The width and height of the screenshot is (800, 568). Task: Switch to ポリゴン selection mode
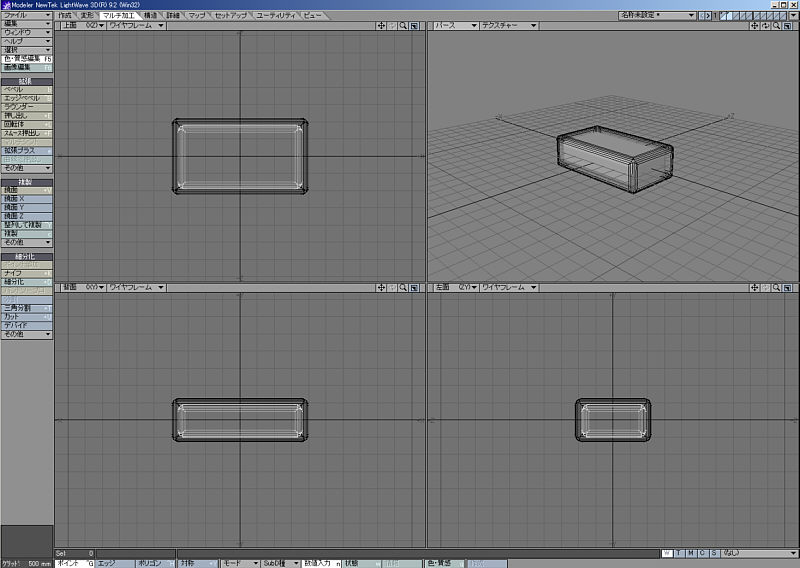point(151,563)
